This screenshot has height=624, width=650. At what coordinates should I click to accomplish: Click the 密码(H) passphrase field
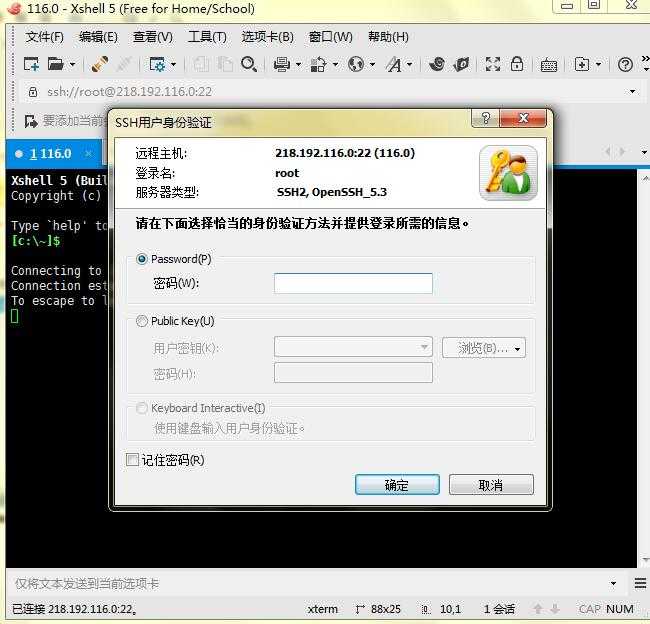tap(353, 373)
